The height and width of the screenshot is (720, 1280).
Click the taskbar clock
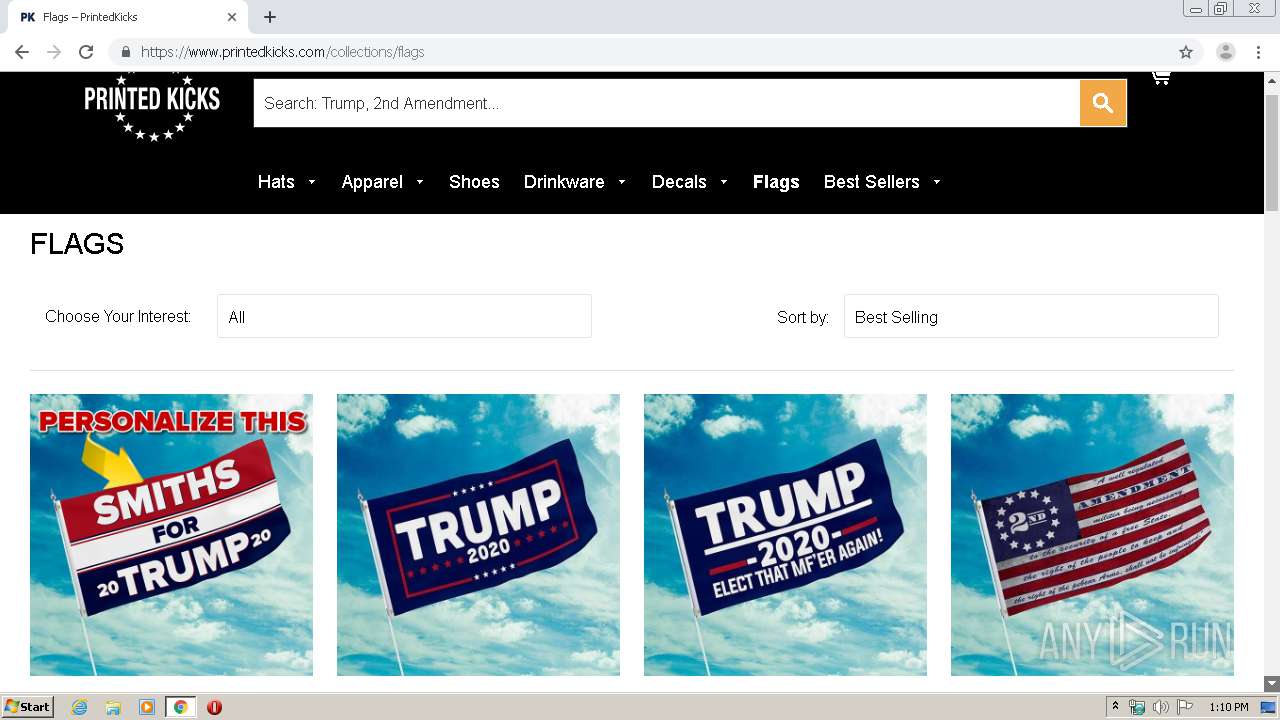coord(1229,707)
